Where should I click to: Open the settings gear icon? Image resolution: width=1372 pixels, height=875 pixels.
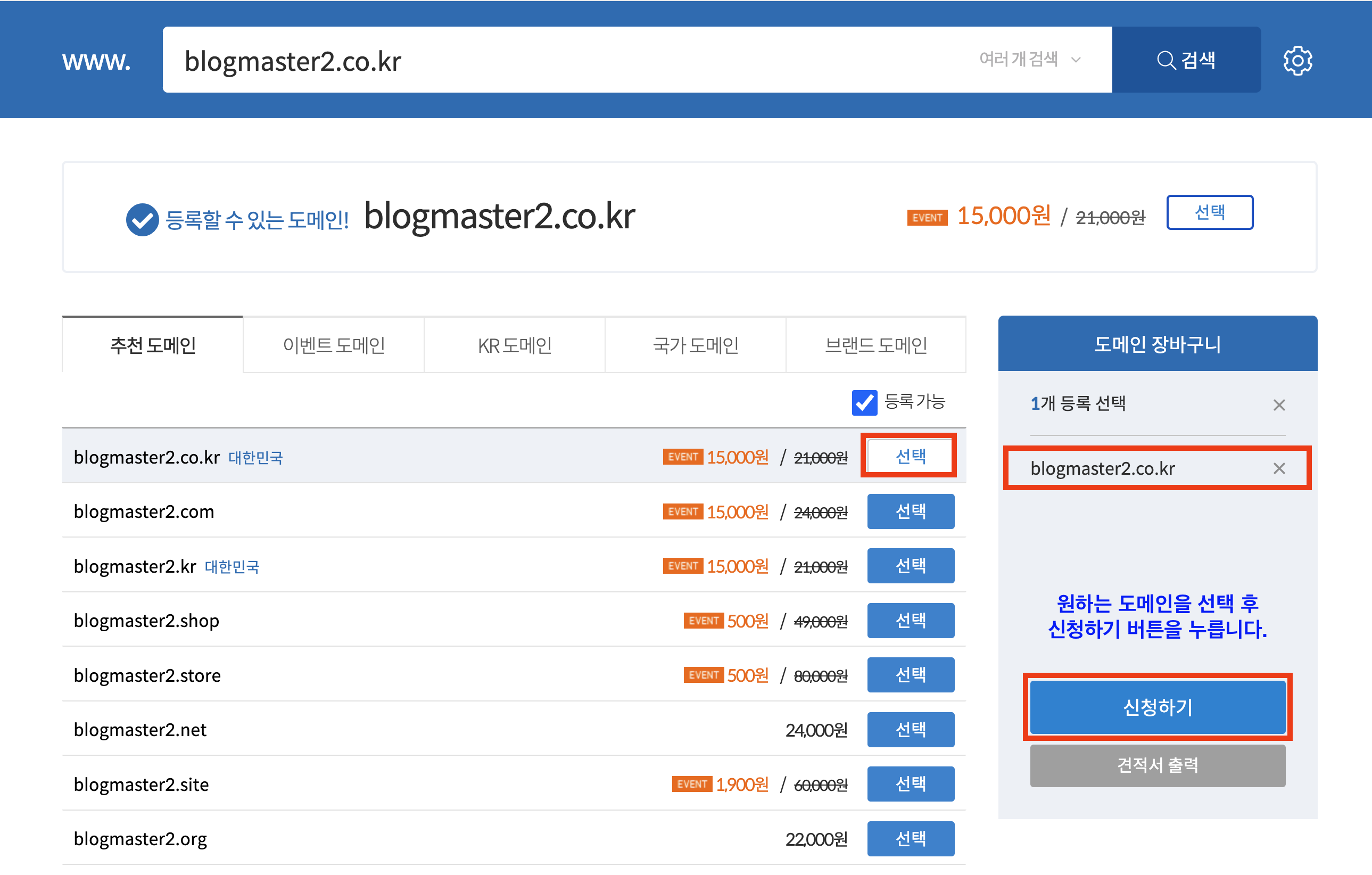(x=1297, y=60)
